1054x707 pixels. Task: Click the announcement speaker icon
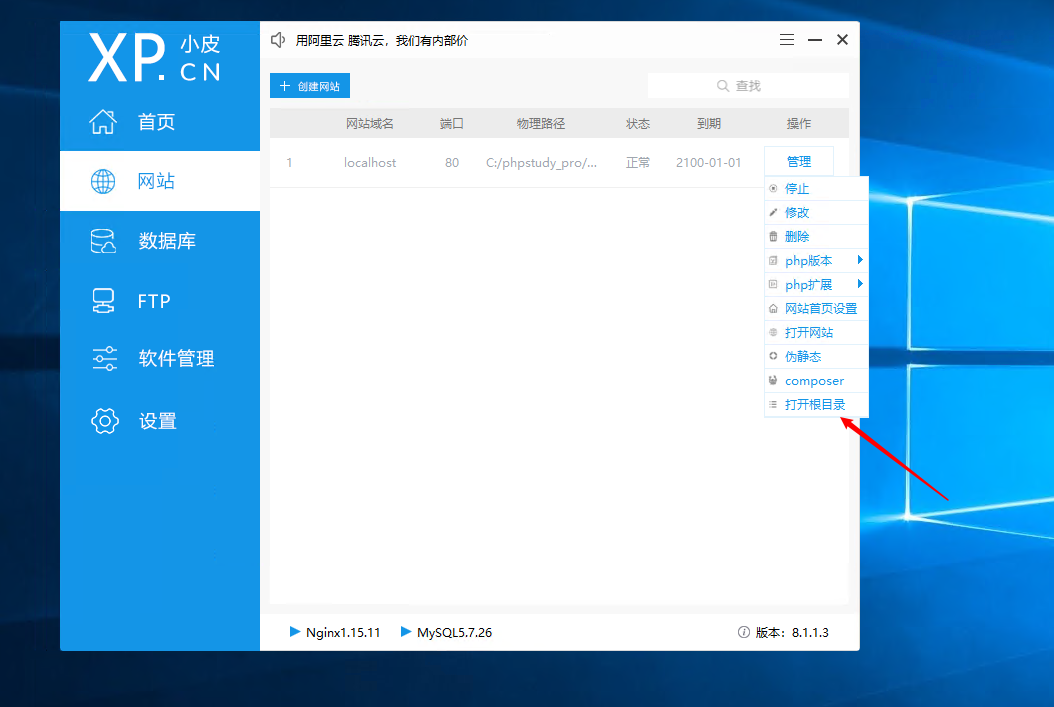pyautogui.click(x=277, y=39)
